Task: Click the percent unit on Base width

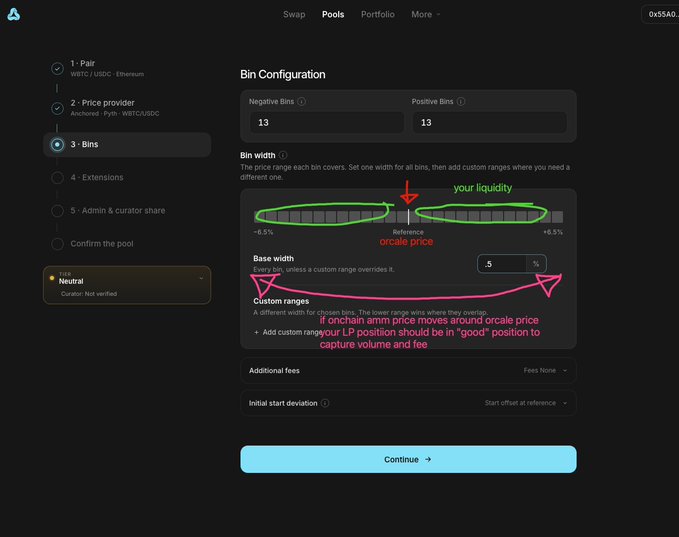Action: 536,264
